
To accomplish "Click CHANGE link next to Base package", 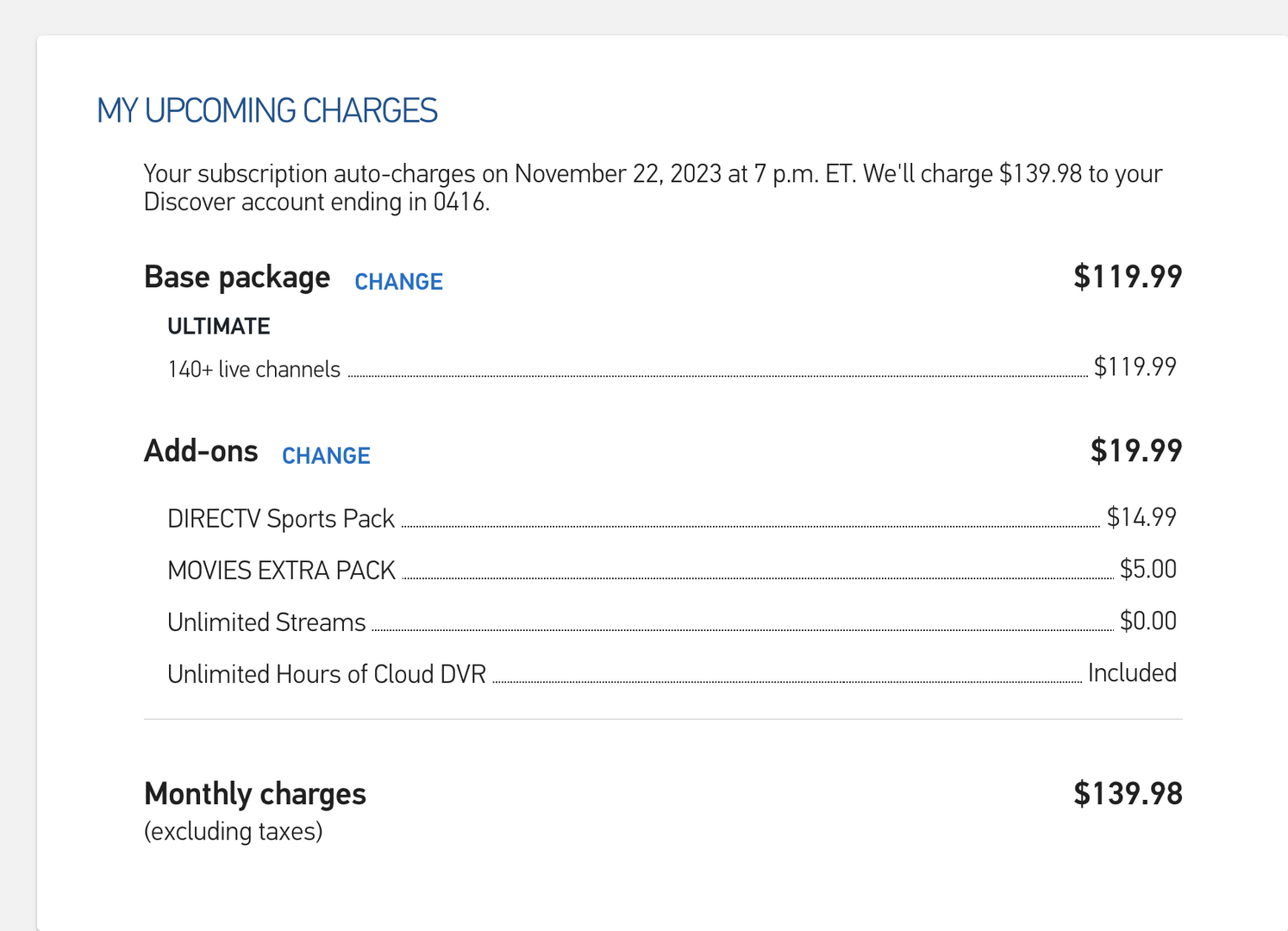I will click(x=398, y=282).
